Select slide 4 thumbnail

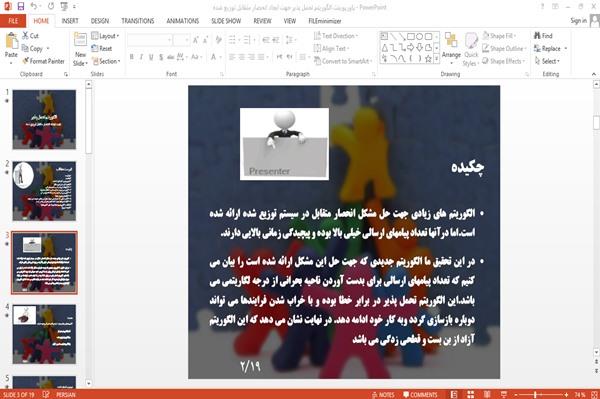44,334
